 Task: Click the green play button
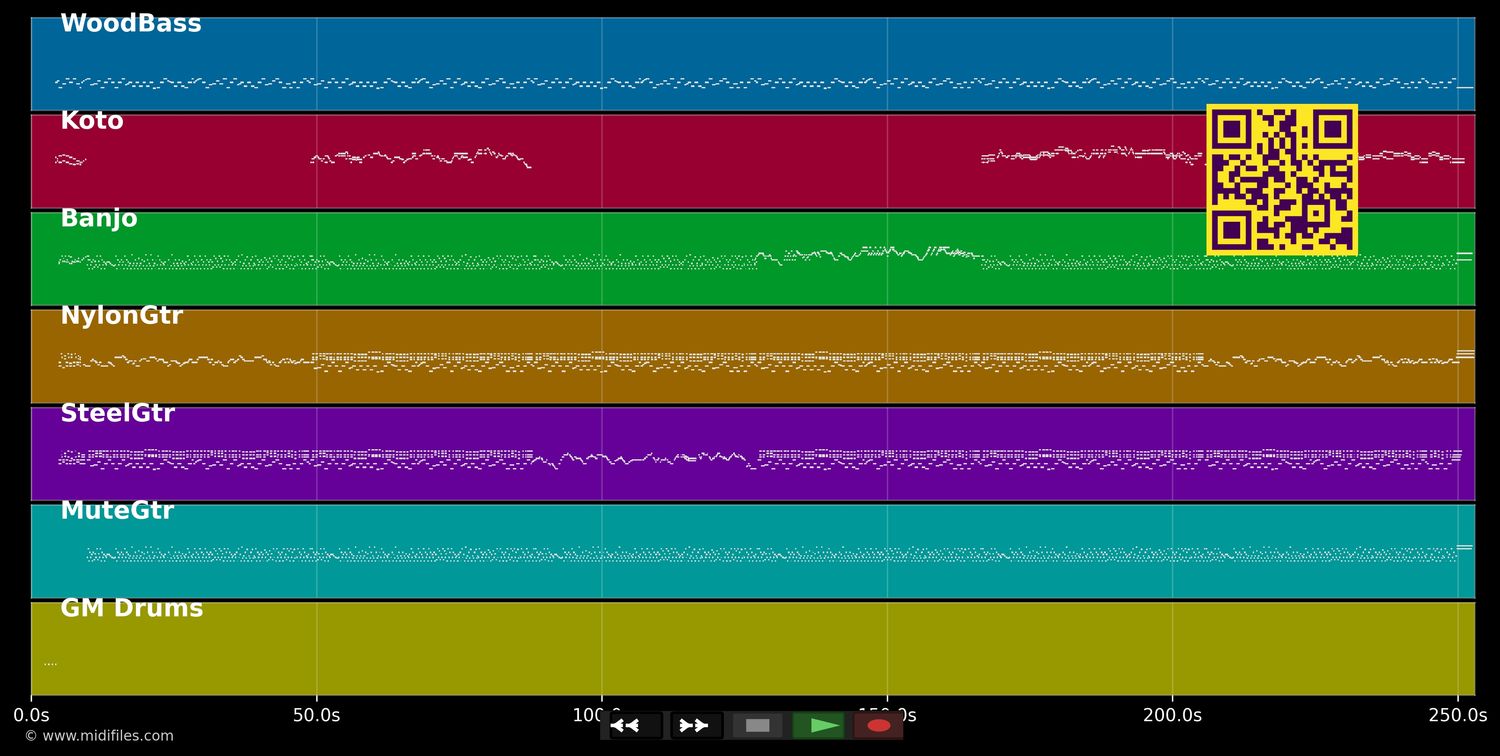pos(818,725)
